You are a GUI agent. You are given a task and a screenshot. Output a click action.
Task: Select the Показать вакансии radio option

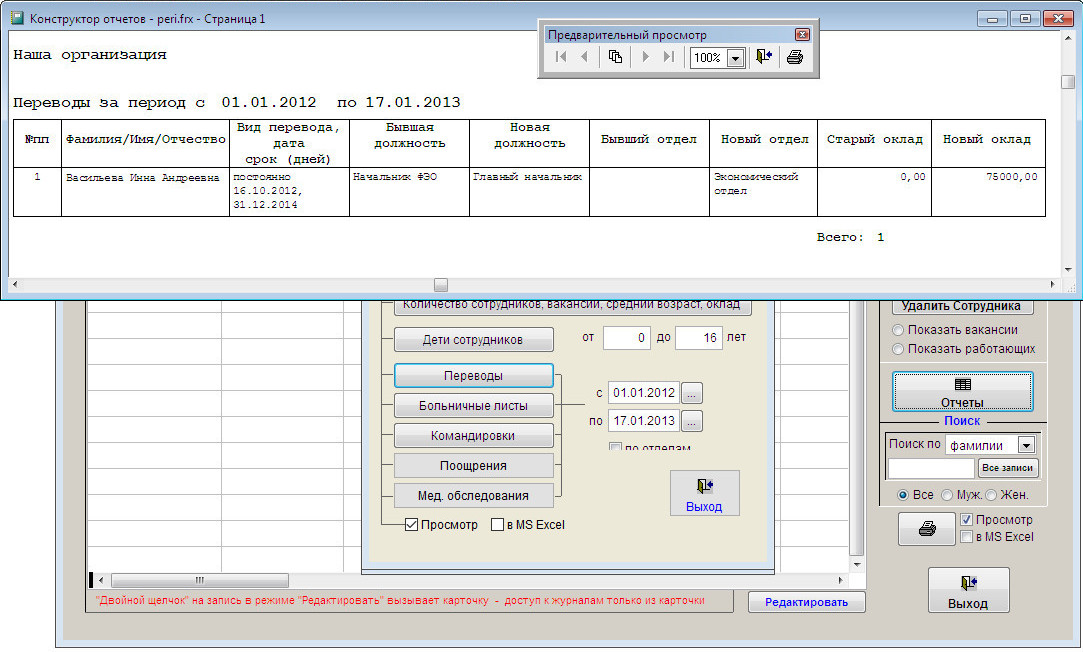click(x=898, y=330)
